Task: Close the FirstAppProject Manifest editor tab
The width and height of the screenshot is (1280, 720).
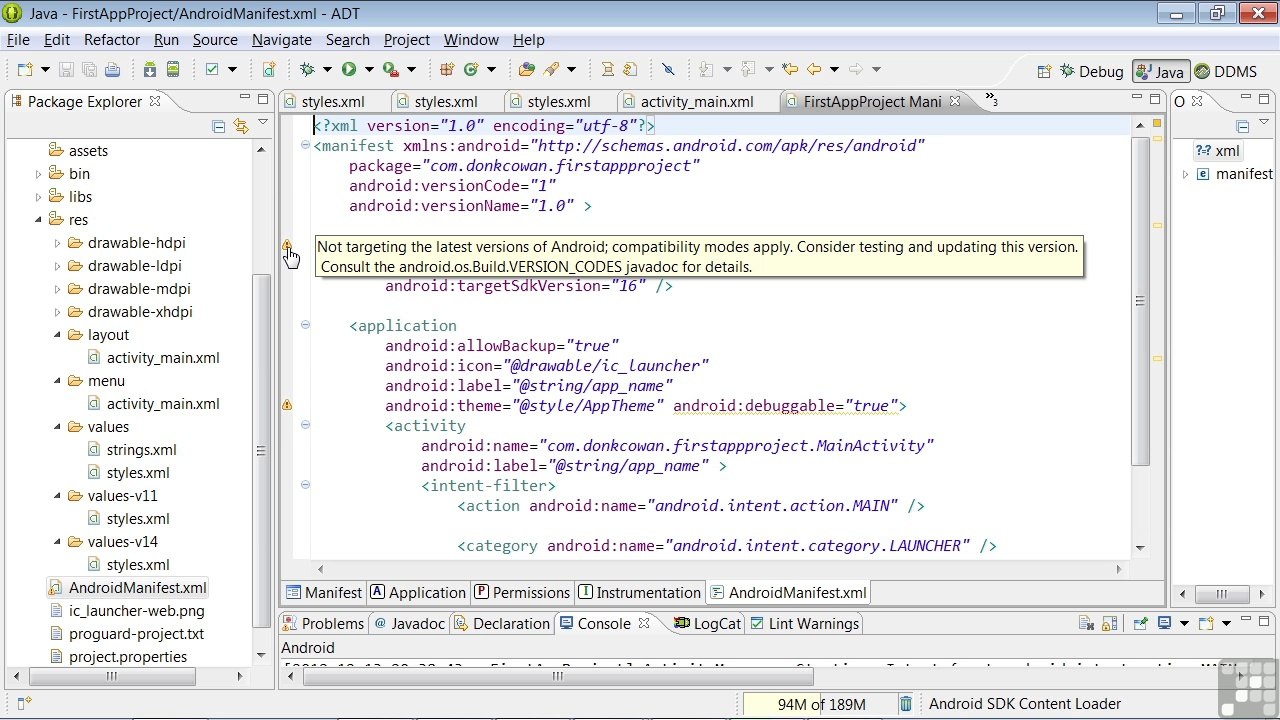Action: [954, 101]
